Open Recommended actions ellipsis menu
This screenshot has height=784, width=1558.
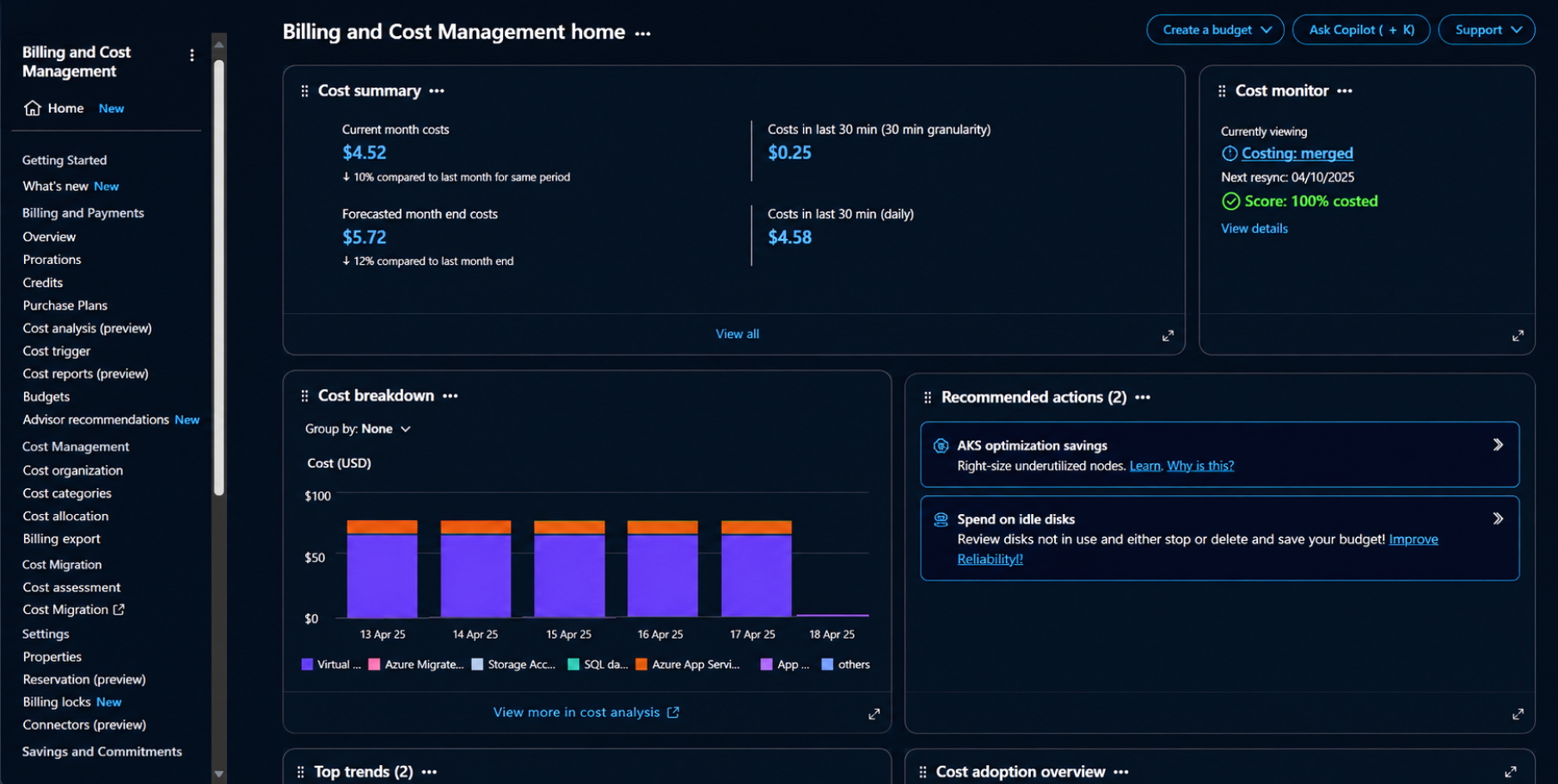1143,397
